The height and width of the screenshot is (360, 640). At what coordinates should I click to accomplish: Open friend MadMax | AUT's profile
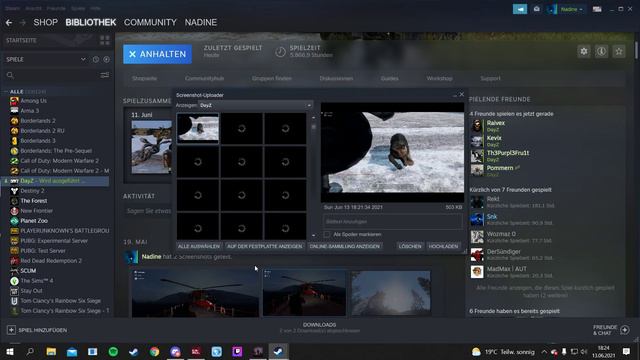(507, 269)
